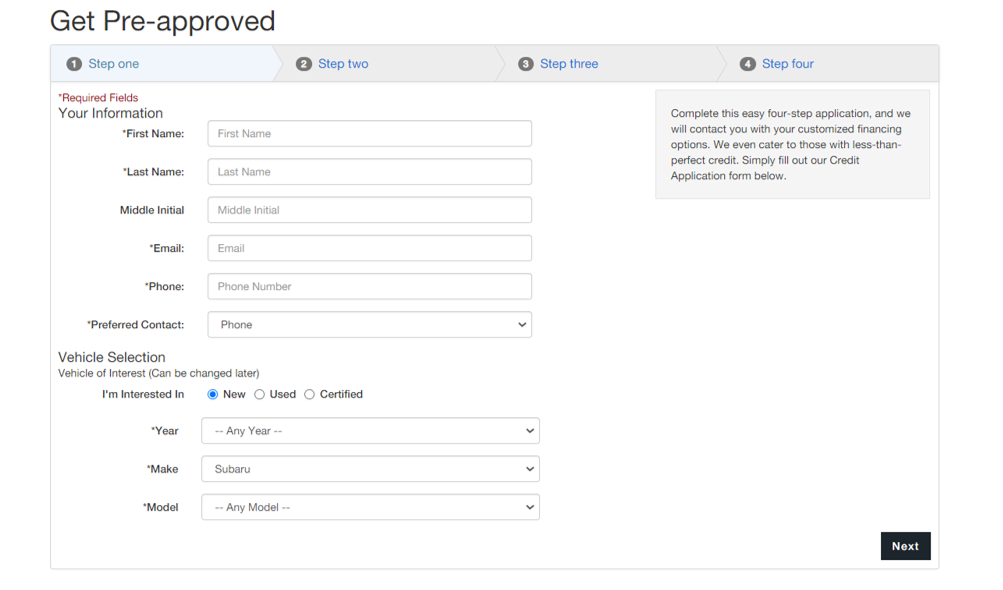The height and width of the screenshot is (590, 1003).
Task: Expand the Model selection dropdown
Action: 370,507
